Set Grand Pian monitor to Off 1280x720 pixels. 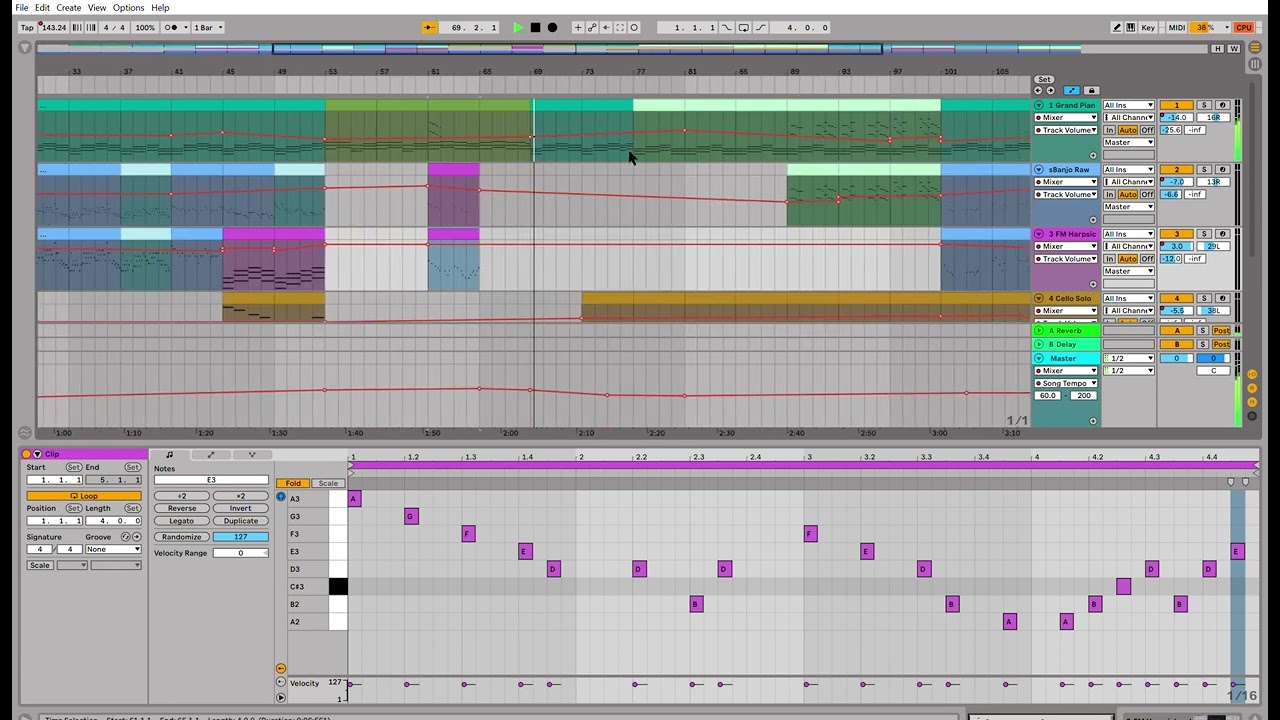pos(1147,130)
